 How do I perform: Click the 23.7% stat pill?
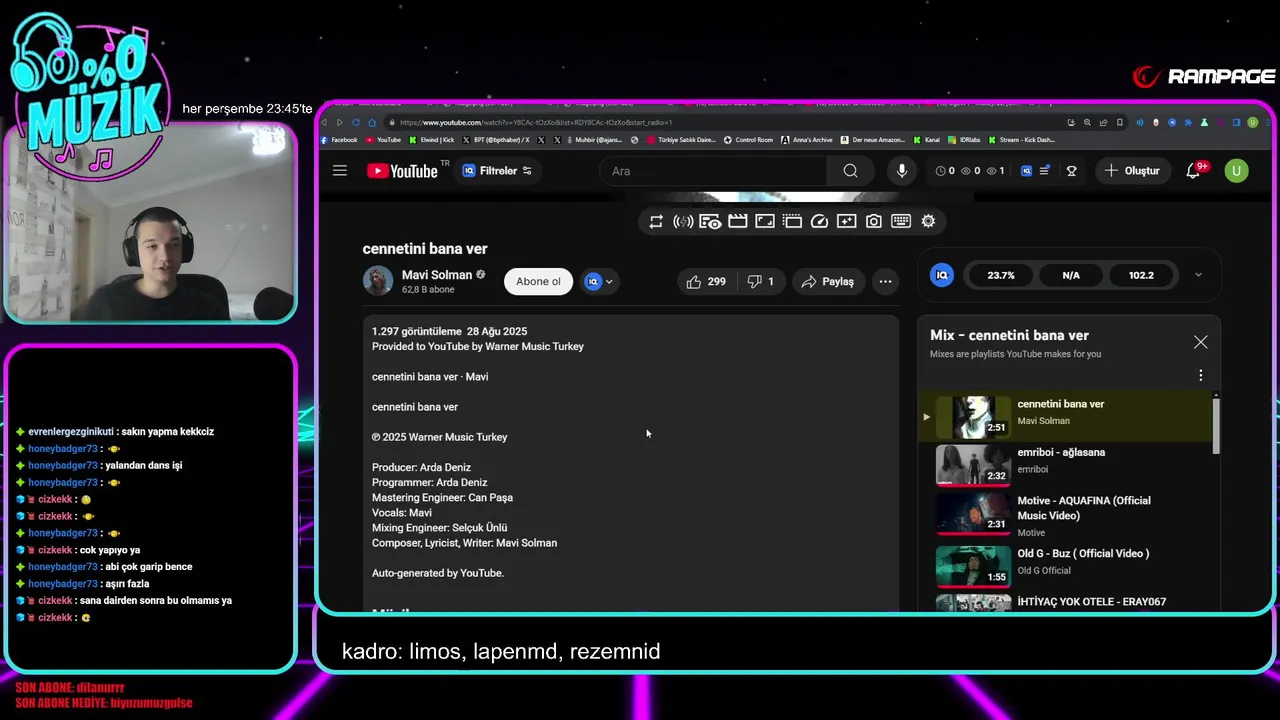(x=1001, y=275)
